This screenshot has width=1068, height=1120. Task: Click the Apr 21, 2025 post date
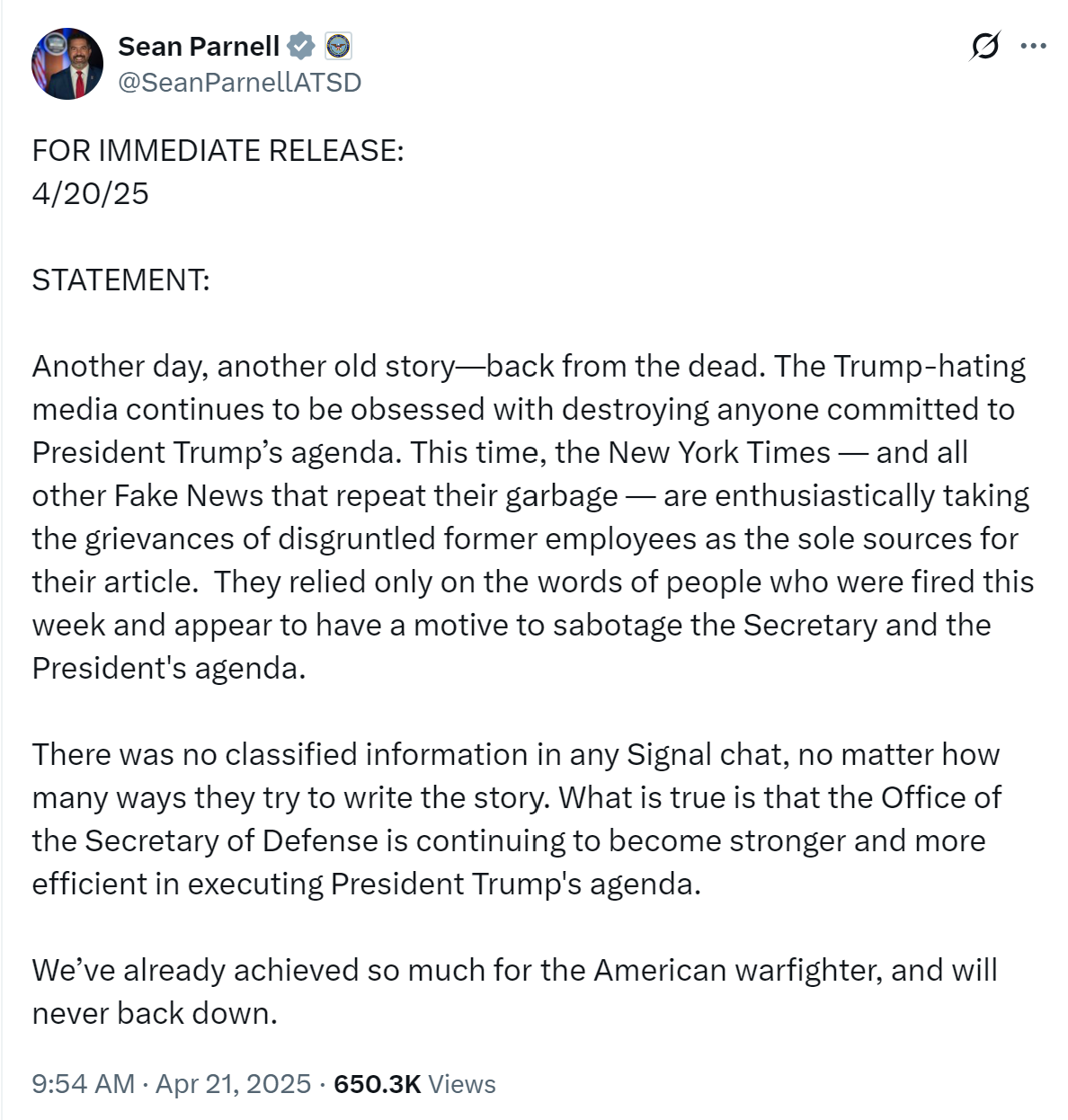(233, 1084)
